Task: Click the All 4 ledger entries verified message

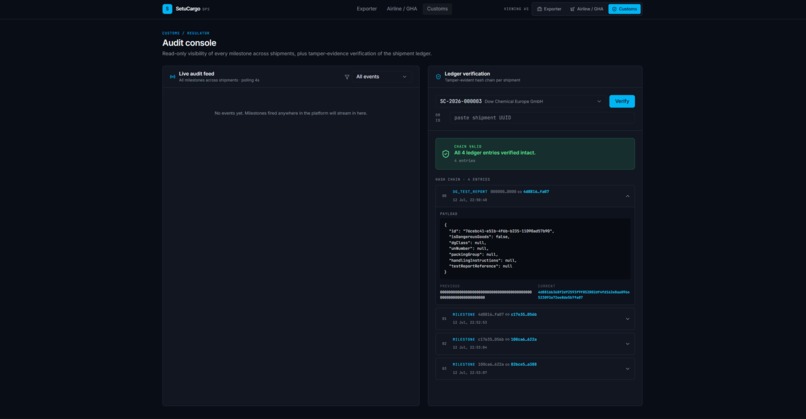Action: pos(494,153)
